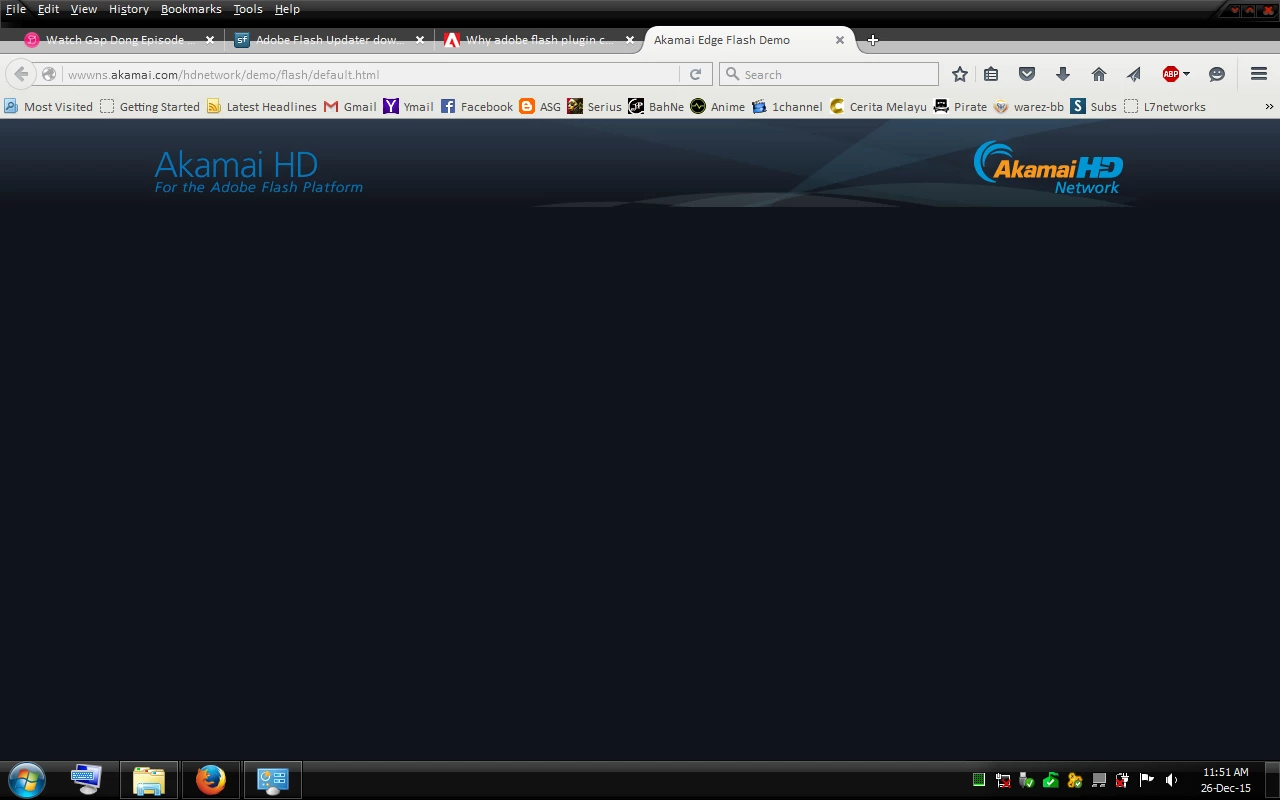
Task: Open the View menu
Action: [84, 9]
